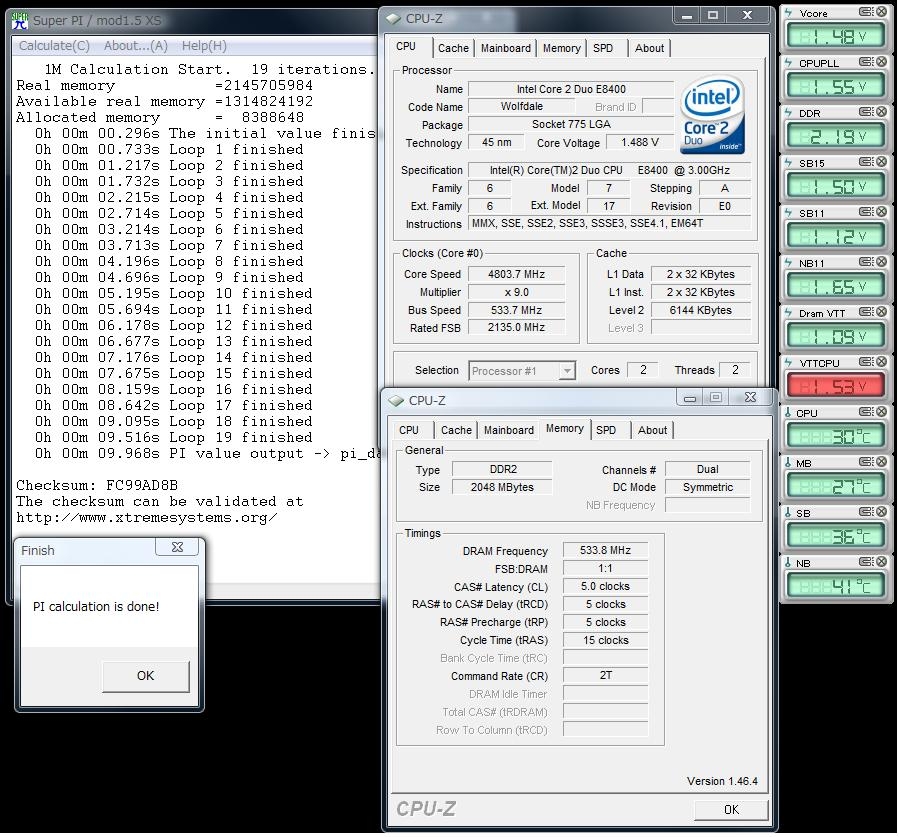
Task: Click the 1.48 V Vcore reading display
Action: coord(836,37)
